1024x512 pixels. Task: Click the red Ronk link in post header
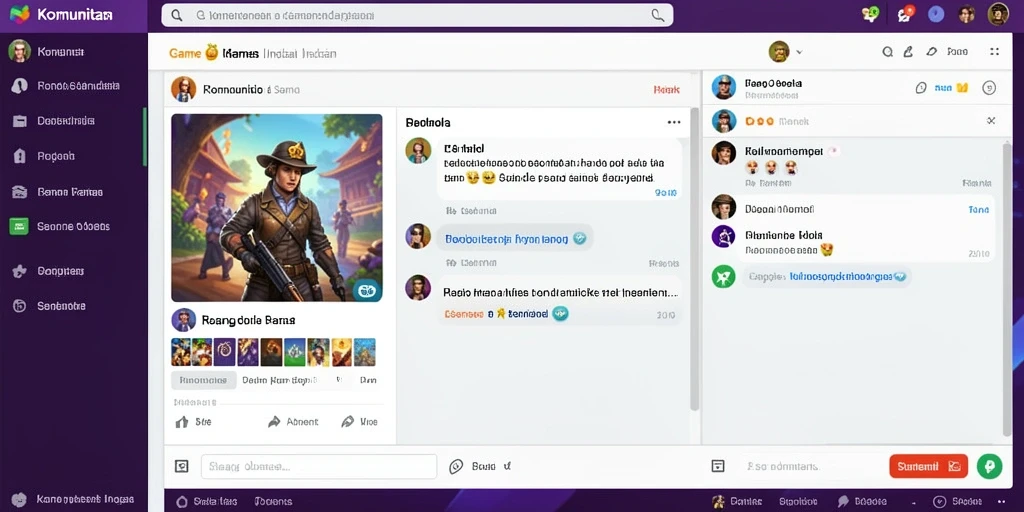(666, 89)
